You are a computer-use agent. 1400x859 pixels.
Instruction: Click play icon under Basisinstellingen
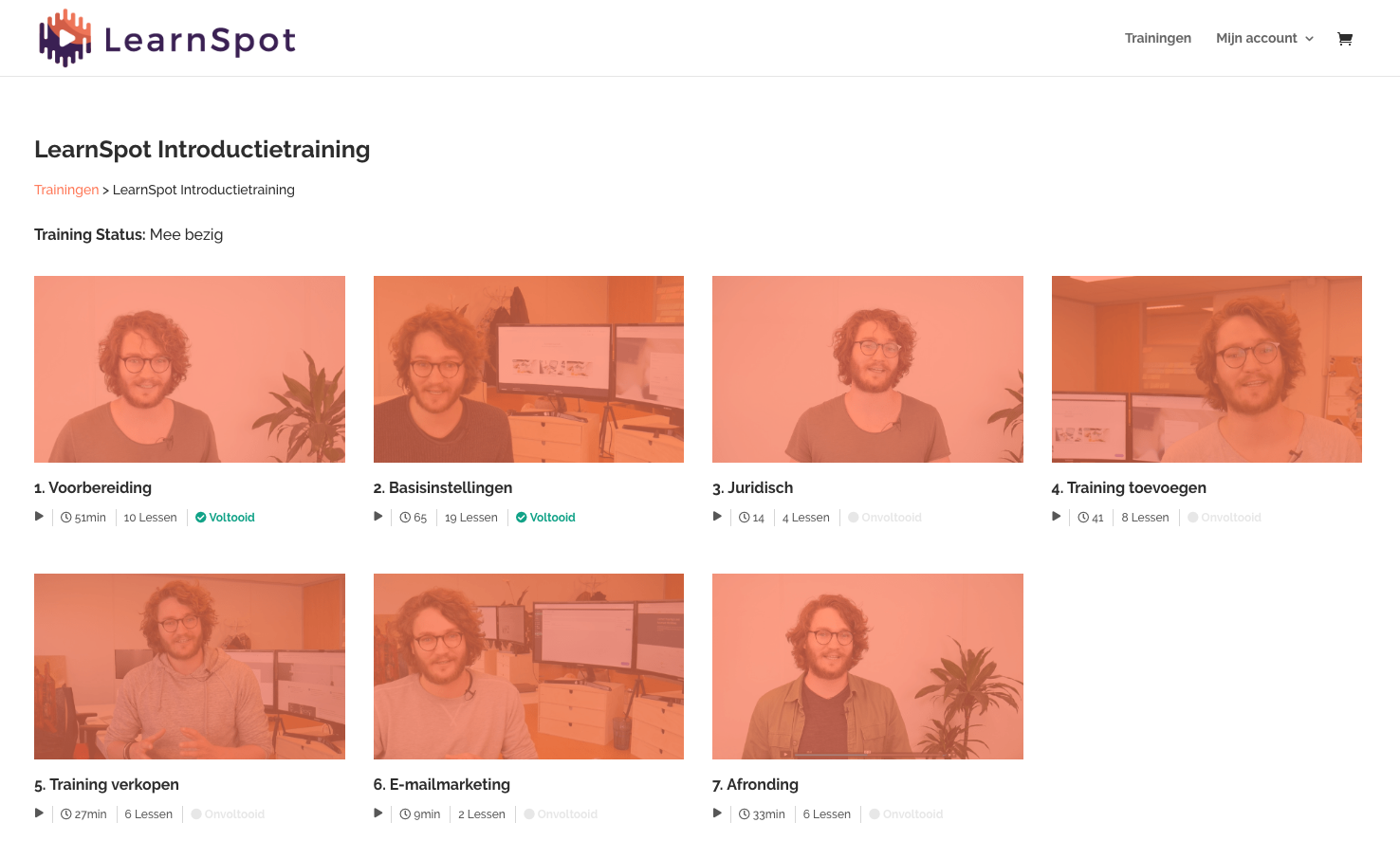(378, 517)
